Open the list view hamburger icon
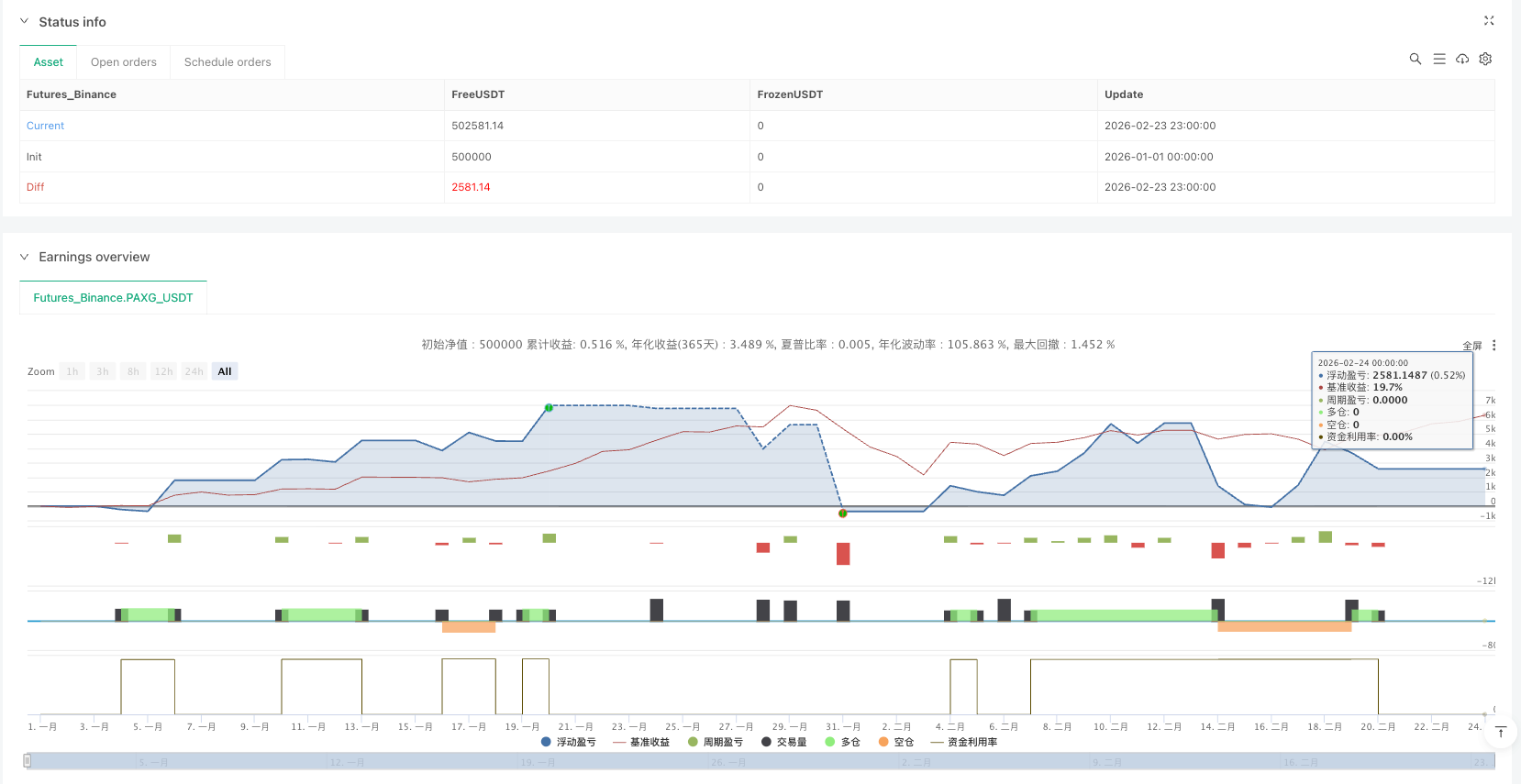The width and height of the screenshot is (1521, 784). coord(1439,59)
